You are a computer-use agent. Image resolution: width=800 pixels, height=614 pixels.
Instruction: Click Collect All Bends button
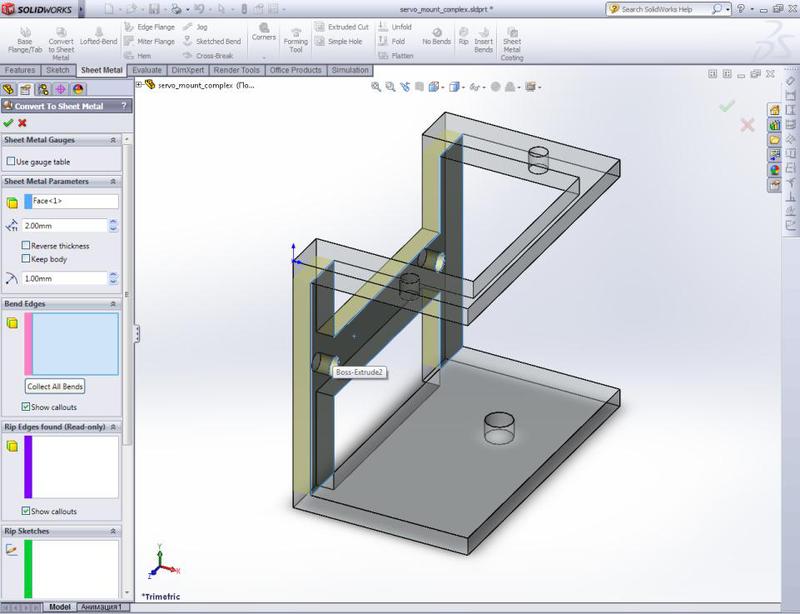55,386
